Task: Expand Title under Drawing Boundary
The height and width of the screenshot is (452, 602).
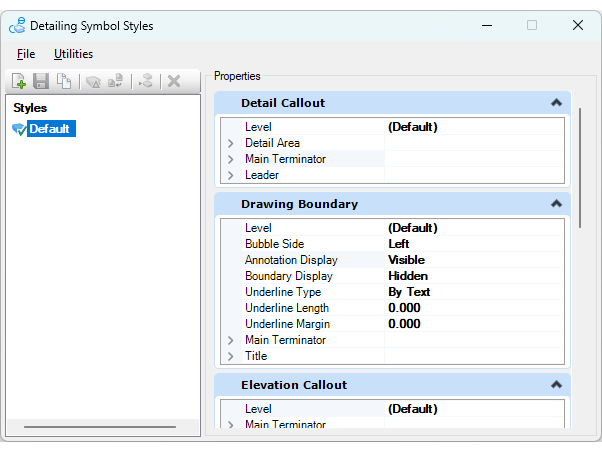Action: click(x=230, y=356)
